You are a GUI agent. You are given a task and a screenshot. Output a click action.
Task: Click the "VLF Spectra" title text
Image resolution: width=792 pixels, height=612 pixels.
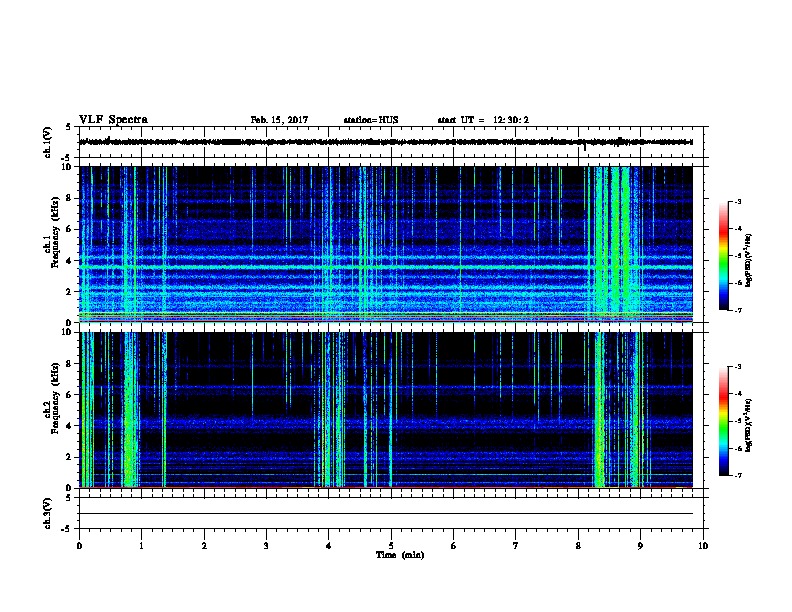click(113, 120)
